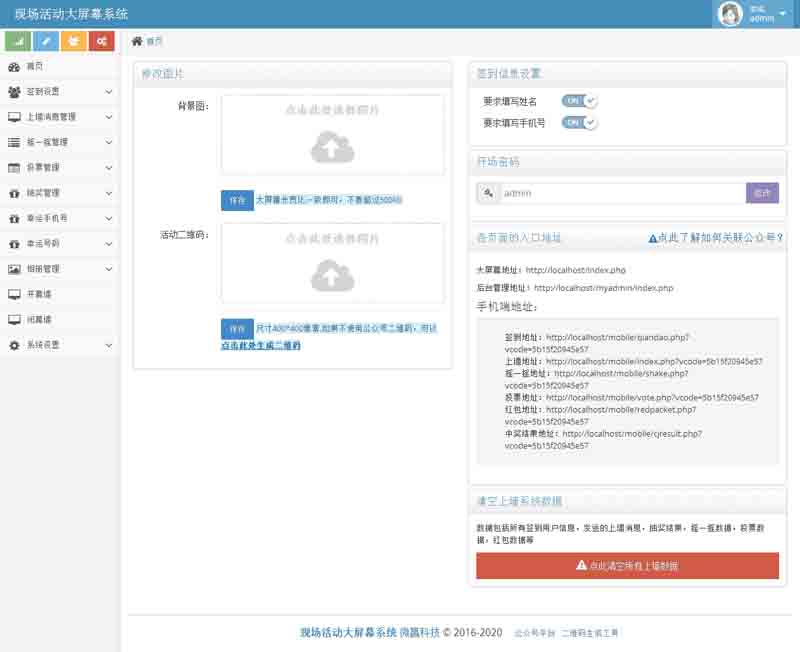Click the red 点此清空所有上墙数据 button
The height and width of the screenshot is (652, 800).
[x=627, y=566]
